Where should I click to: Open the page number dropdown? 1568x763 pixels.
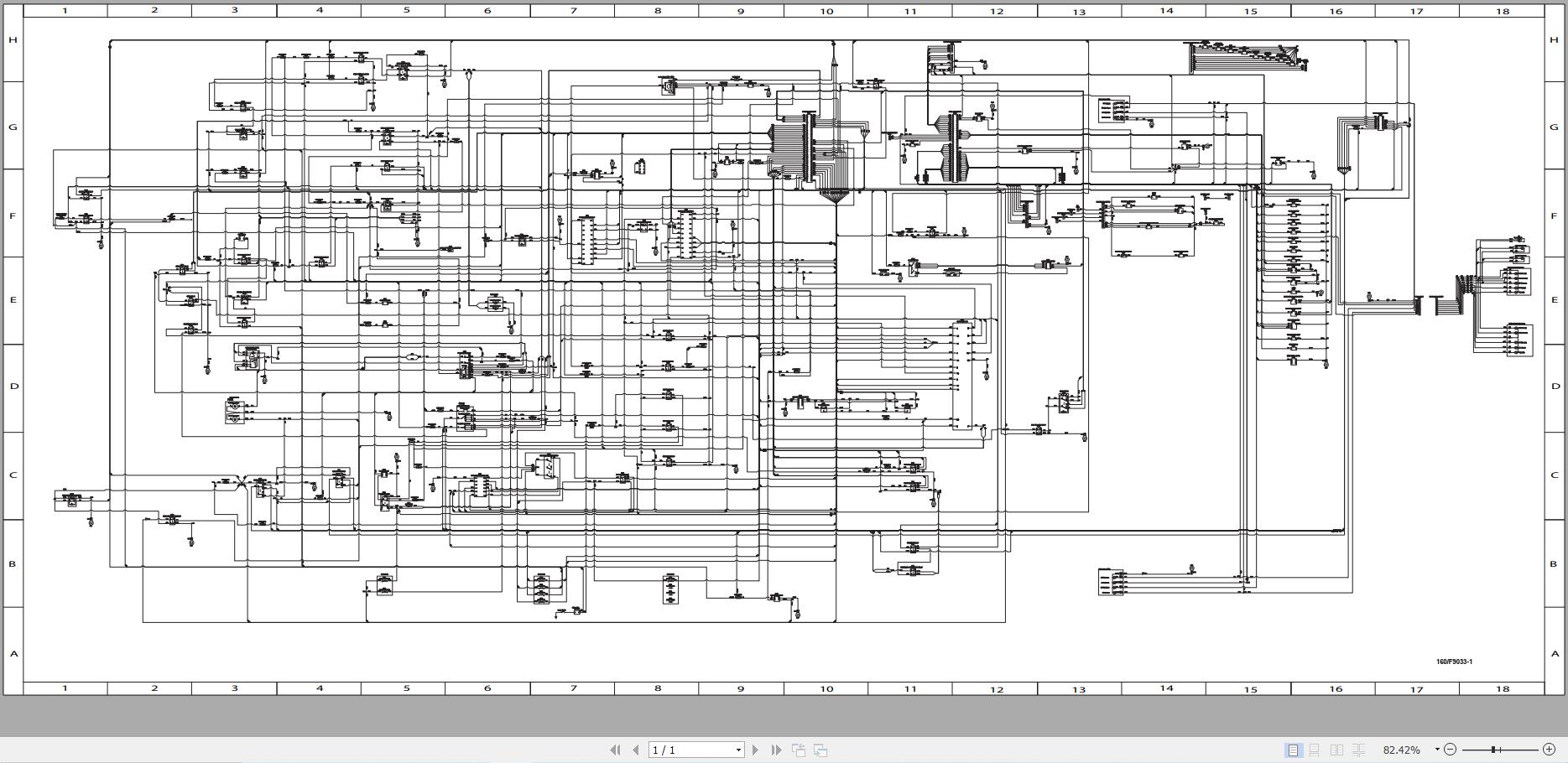point(738,750)
